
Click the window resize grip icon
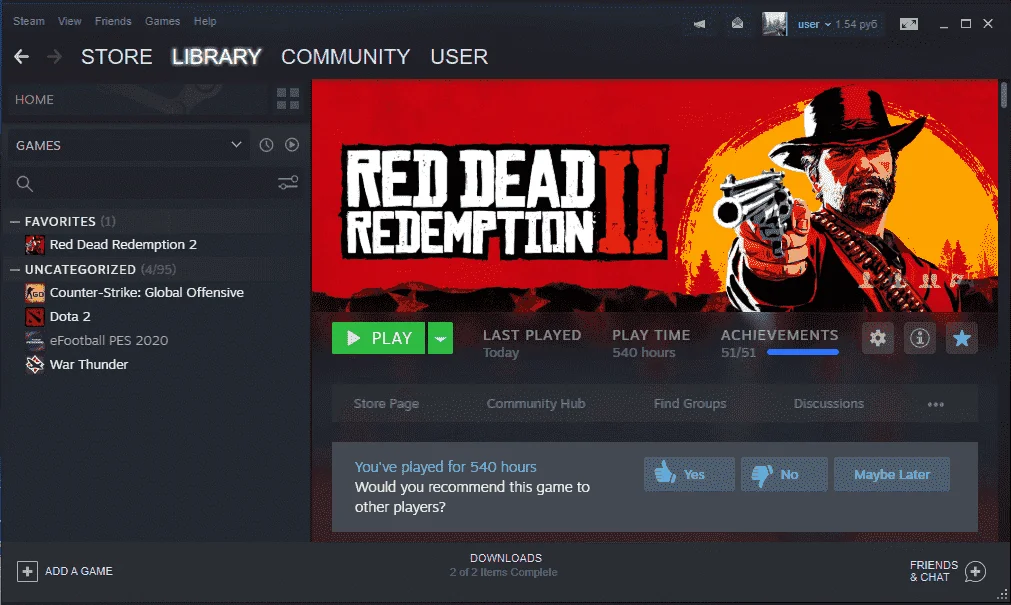tap(1002, 595)
